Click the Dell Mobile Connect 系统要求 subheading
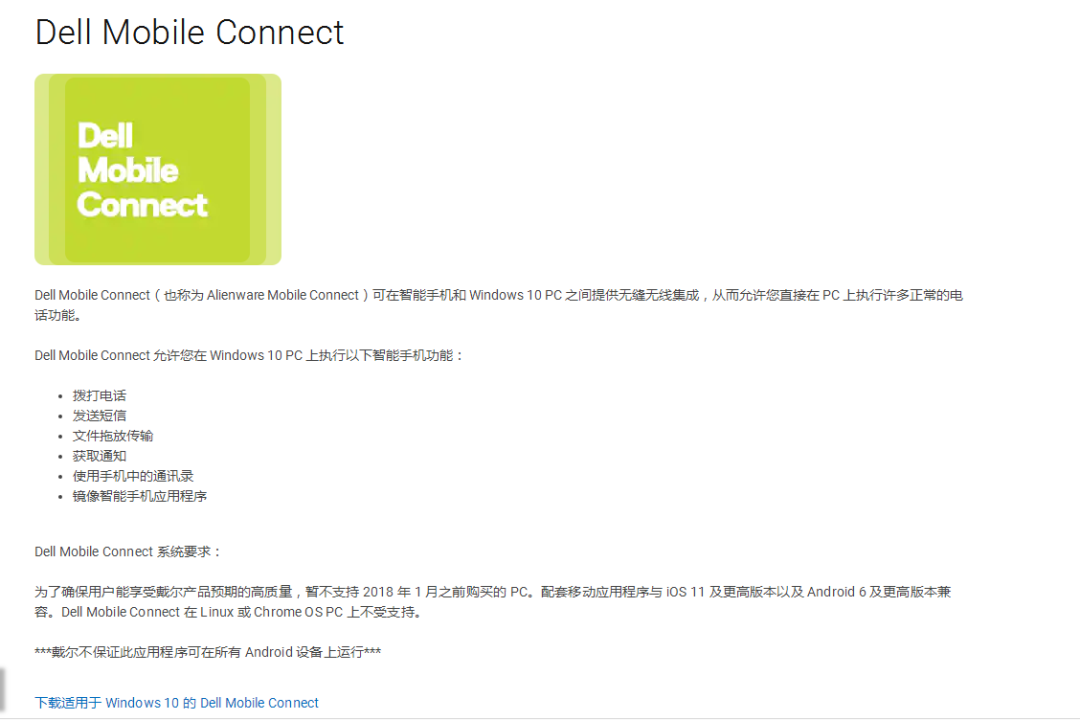This screenshot has width=1080, height=720. point(128,552)
